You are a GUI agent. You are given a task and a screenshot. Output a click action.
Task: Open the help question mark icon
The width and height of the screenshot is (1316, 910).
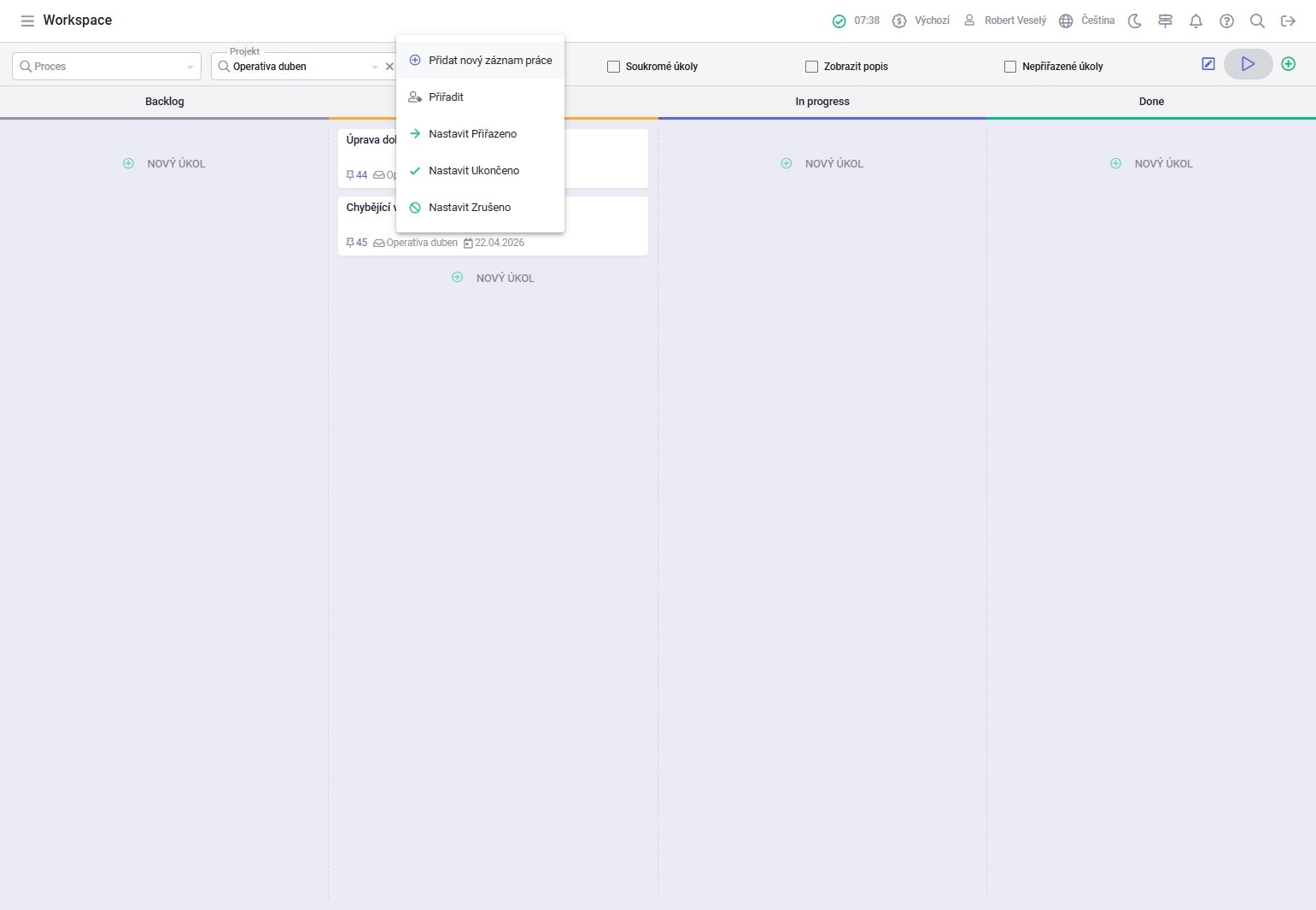point(1226,21)
